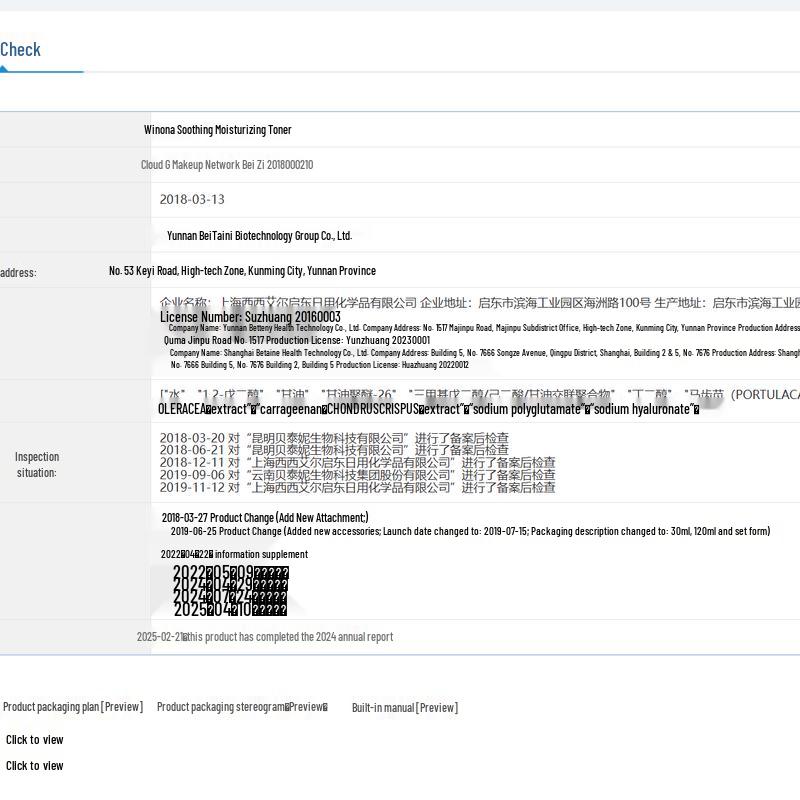Image resolution: width=800 pixels, height=800 pixels.
Task: Click the second 'Click to view' link
Action: [34, 766]
